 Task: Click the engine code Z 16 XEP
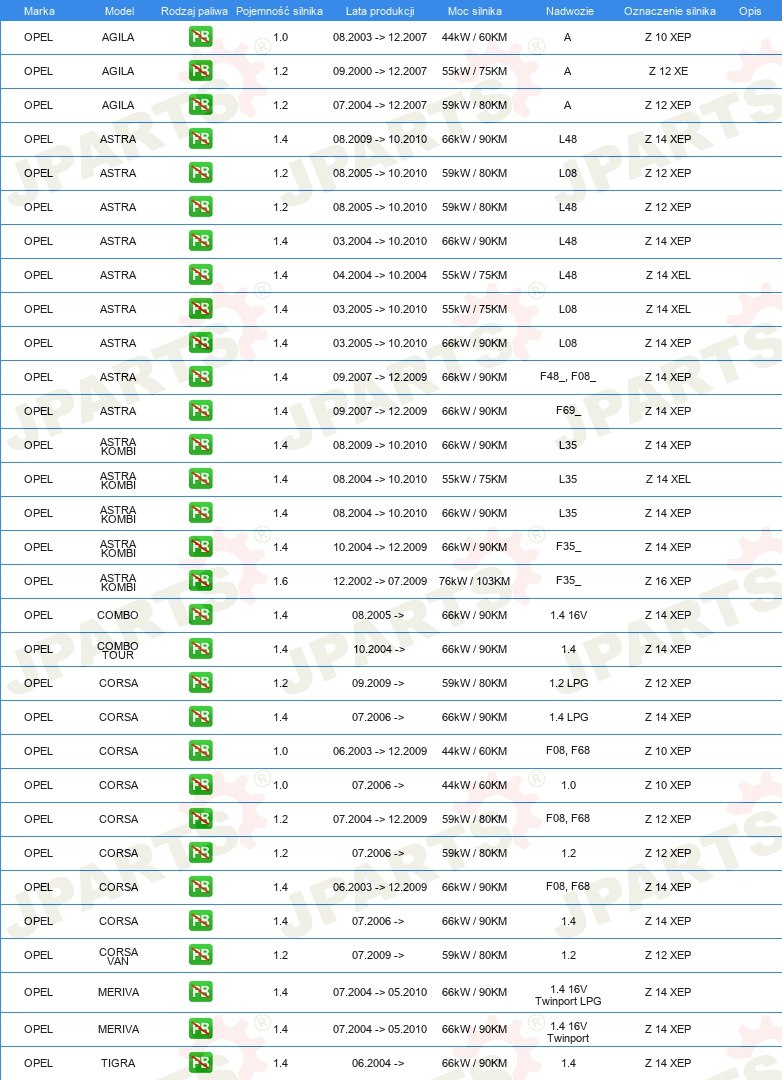[x=668, y=581]
